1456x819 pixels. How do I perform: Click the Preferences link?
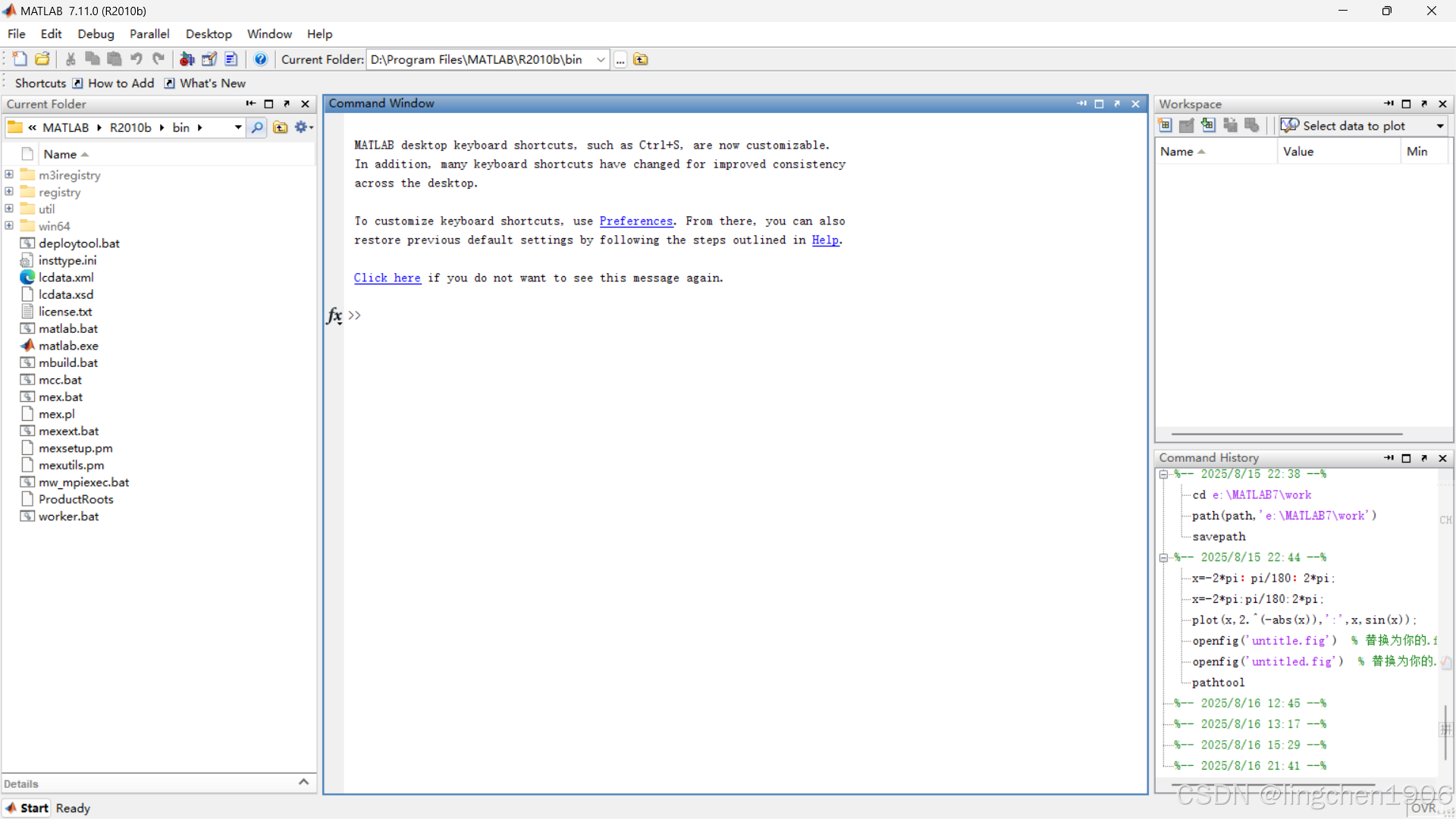(x=635, y=221)
